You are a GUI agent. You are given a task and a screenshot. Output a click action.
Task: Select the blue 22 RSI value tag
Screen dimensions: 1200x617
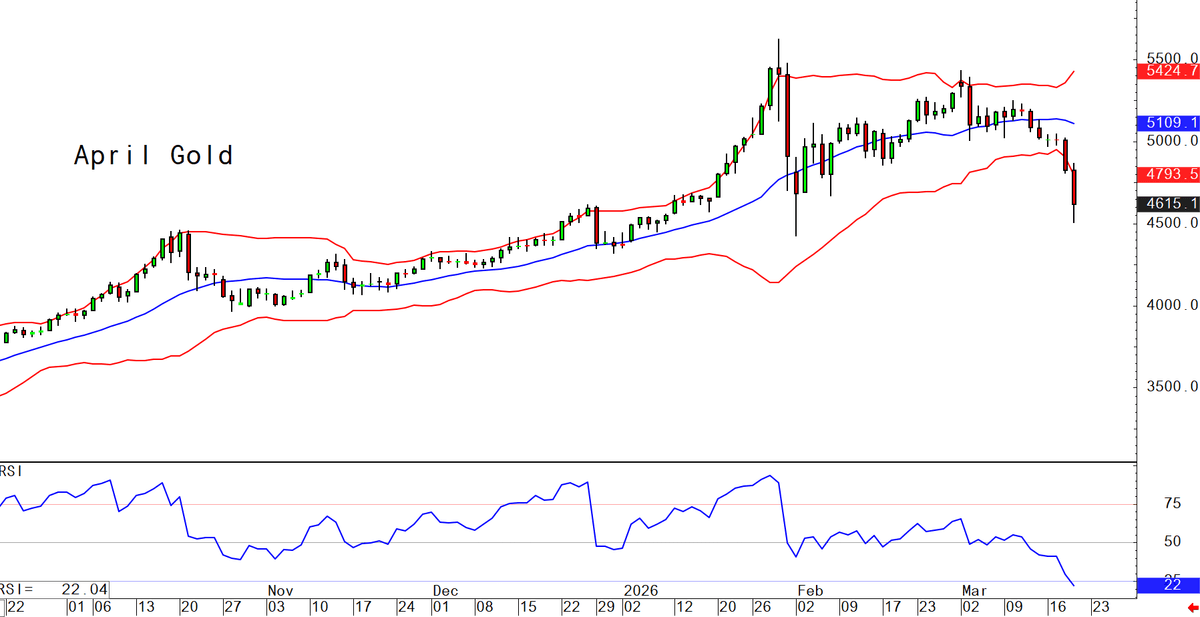pyautogui.click(x=1169, y=587)
